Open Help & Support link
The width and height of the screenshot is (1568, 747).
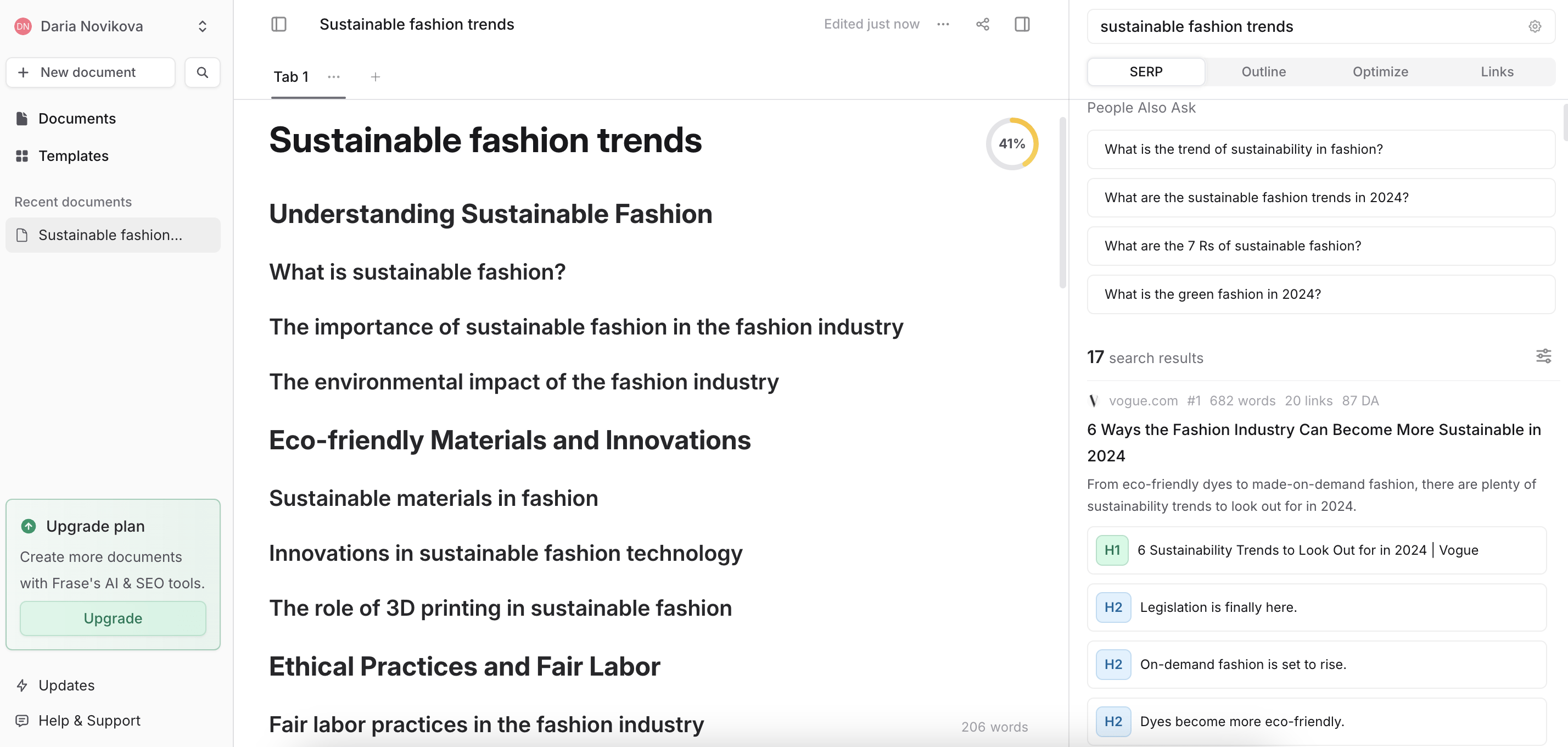tap(89, 721)
